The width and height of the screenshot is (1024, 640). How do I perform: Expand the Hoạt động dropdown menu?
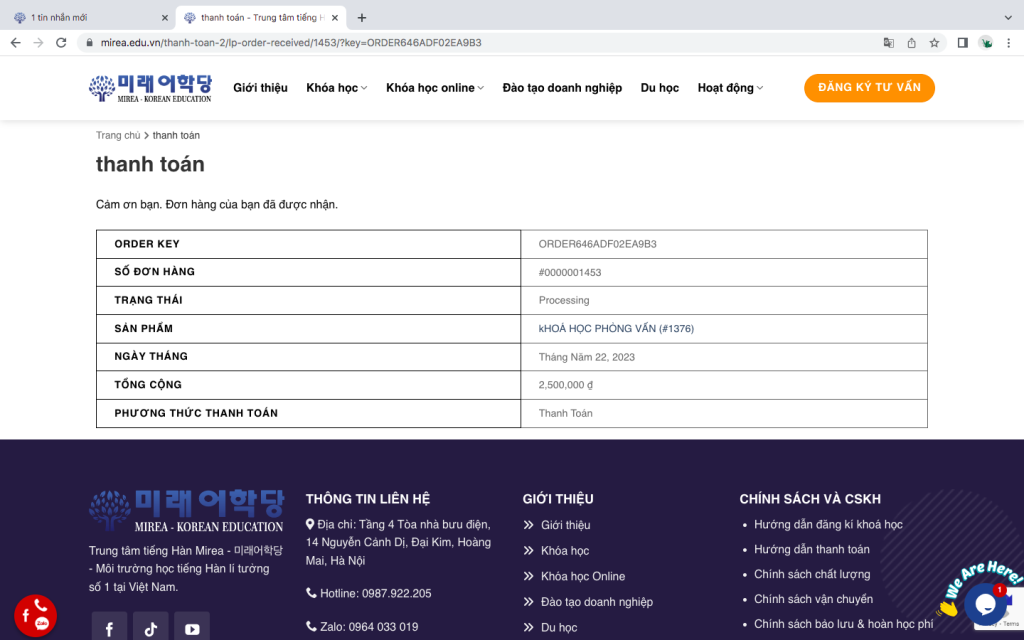tap(730, 88)
